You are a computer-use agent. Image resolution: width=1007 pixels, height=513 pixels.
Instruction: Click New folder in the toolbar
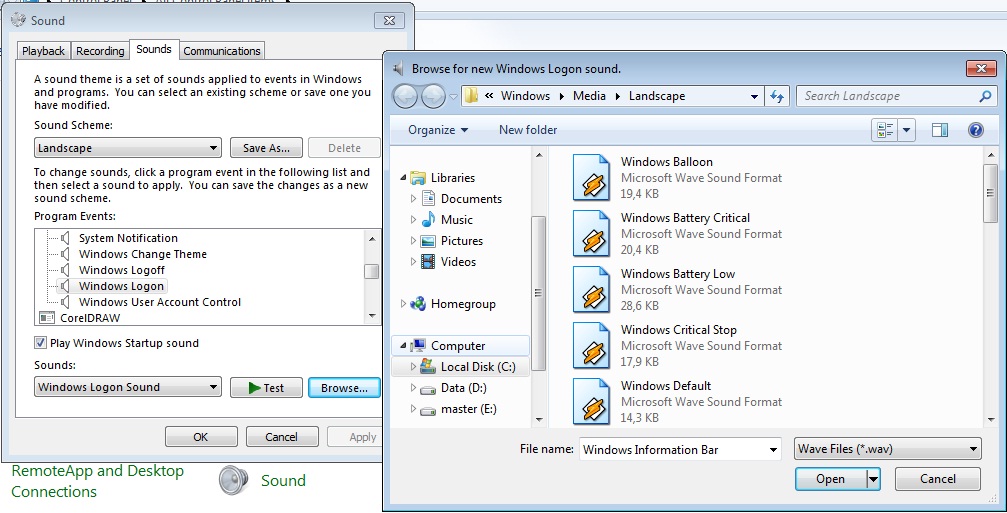pyautogui.click(x=528, y=130)
